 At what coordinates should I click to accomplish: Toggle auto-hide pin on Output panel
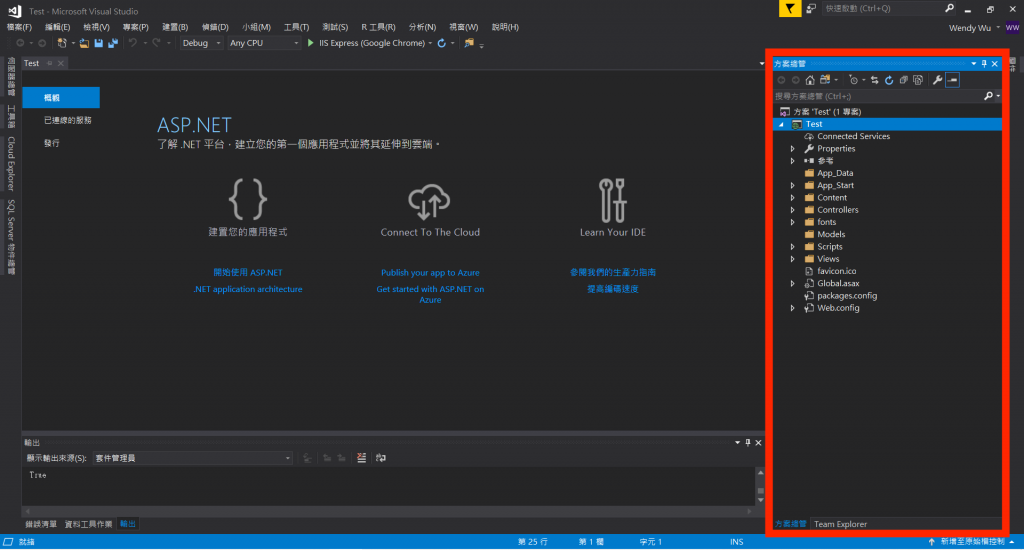748,442
